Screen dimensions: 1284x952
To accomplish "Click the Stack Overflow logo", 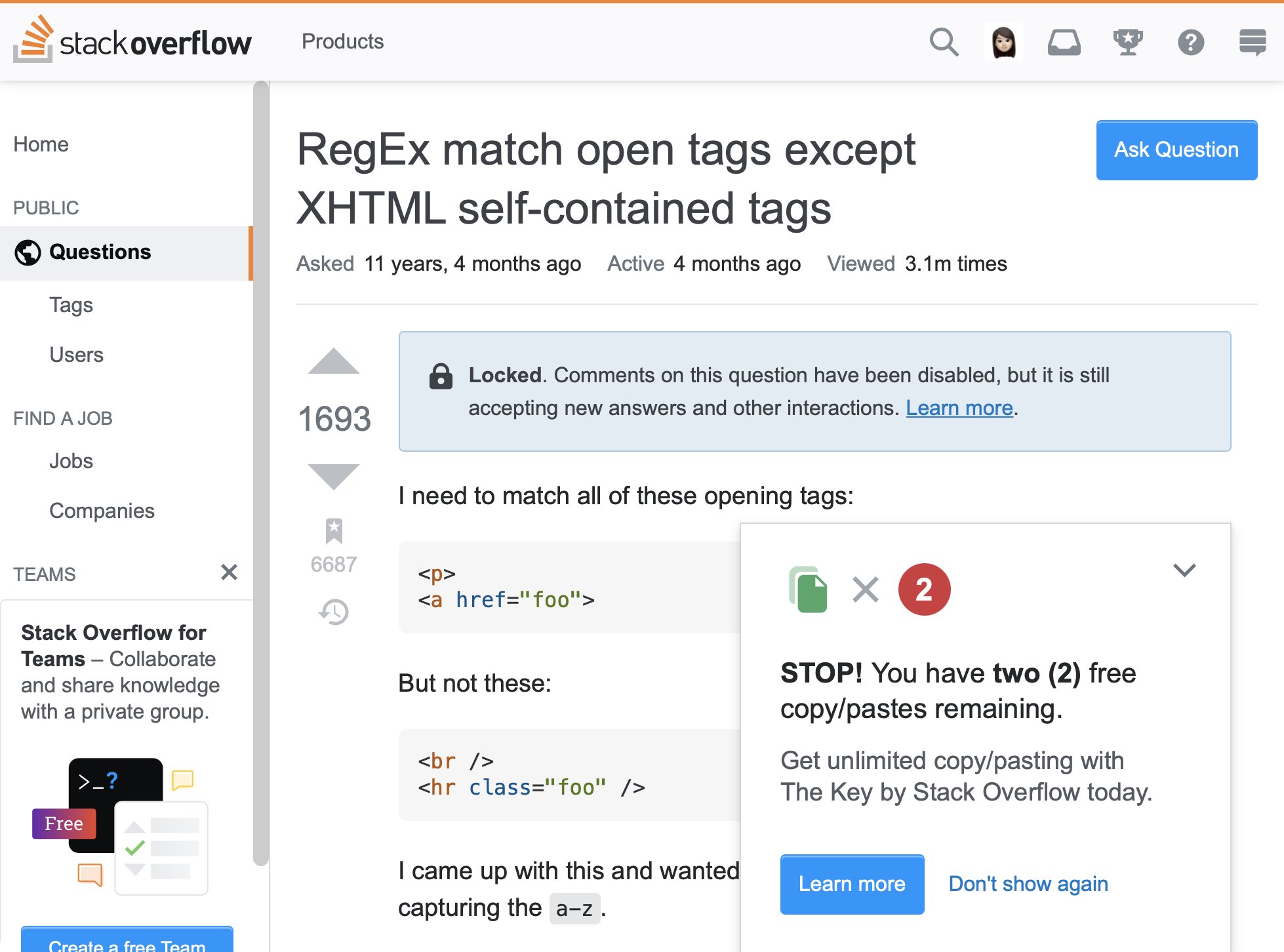I will [132, 41].
